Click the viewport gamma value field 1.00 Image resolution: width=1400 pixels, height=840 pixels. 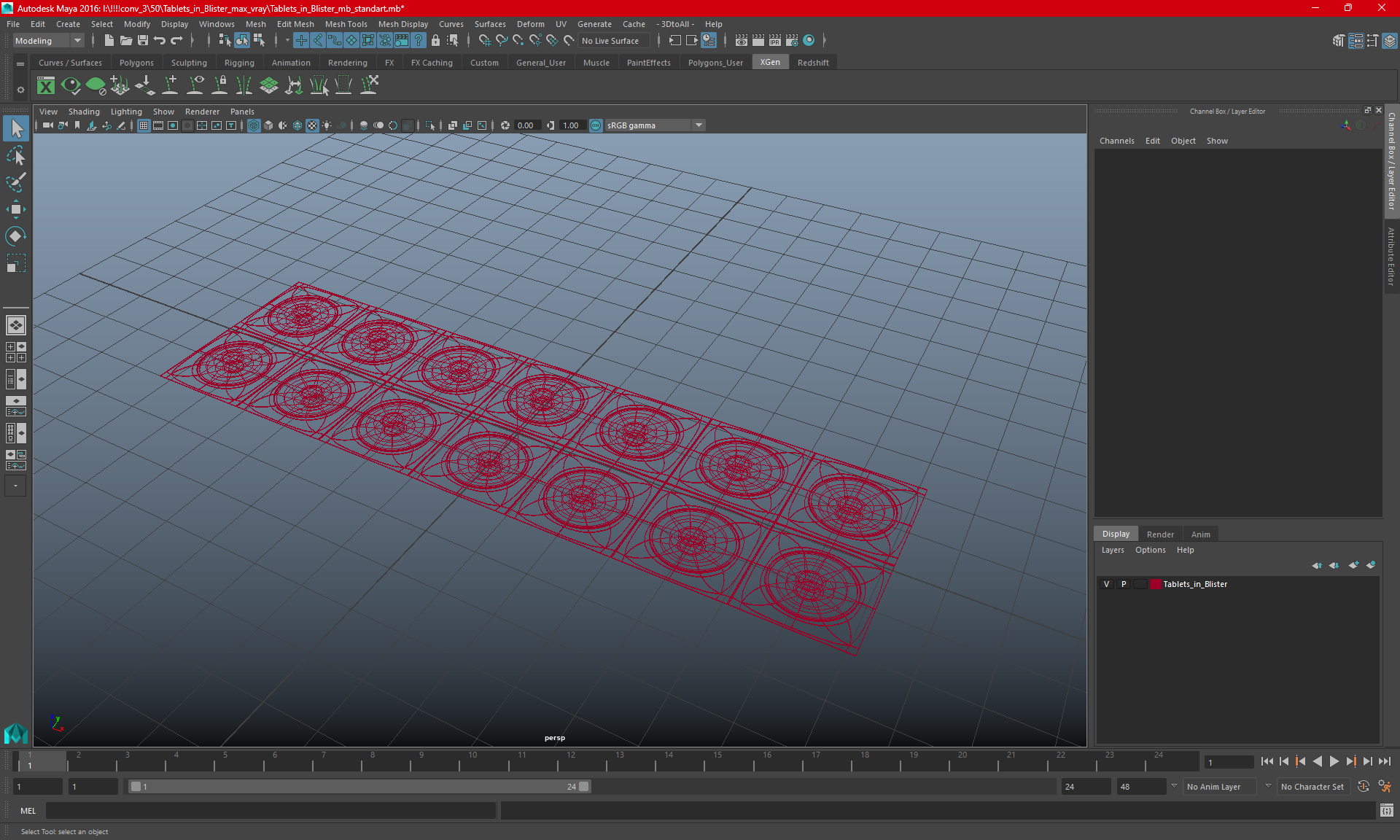[x=572, y=125]
